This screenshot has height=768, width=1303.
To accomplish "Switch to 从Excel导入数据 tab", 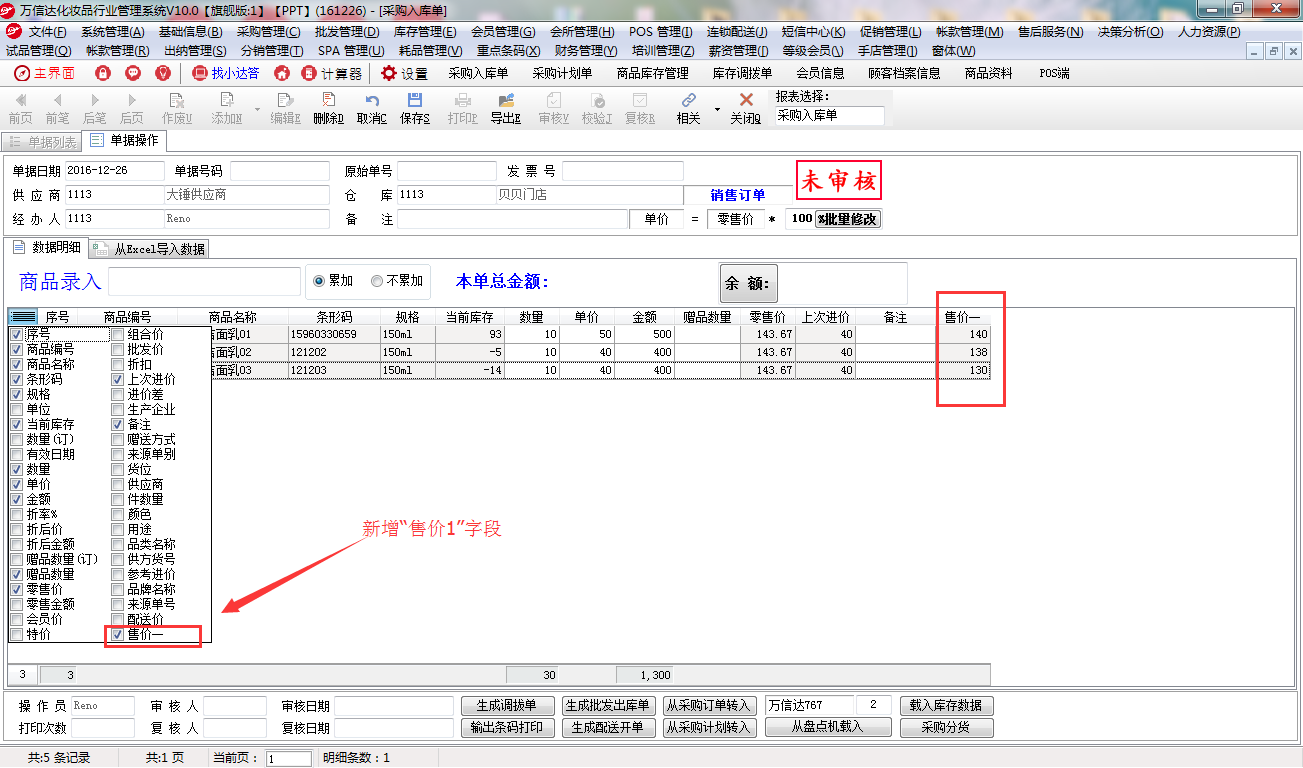I will tap(150, 249).
